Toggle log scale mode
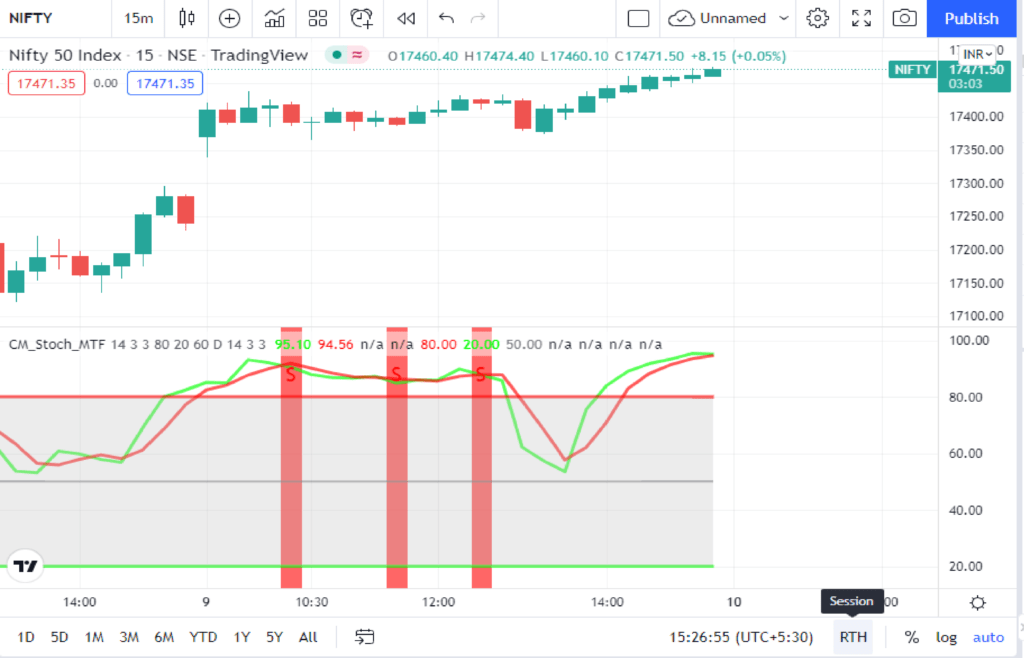 coord(946,637)
